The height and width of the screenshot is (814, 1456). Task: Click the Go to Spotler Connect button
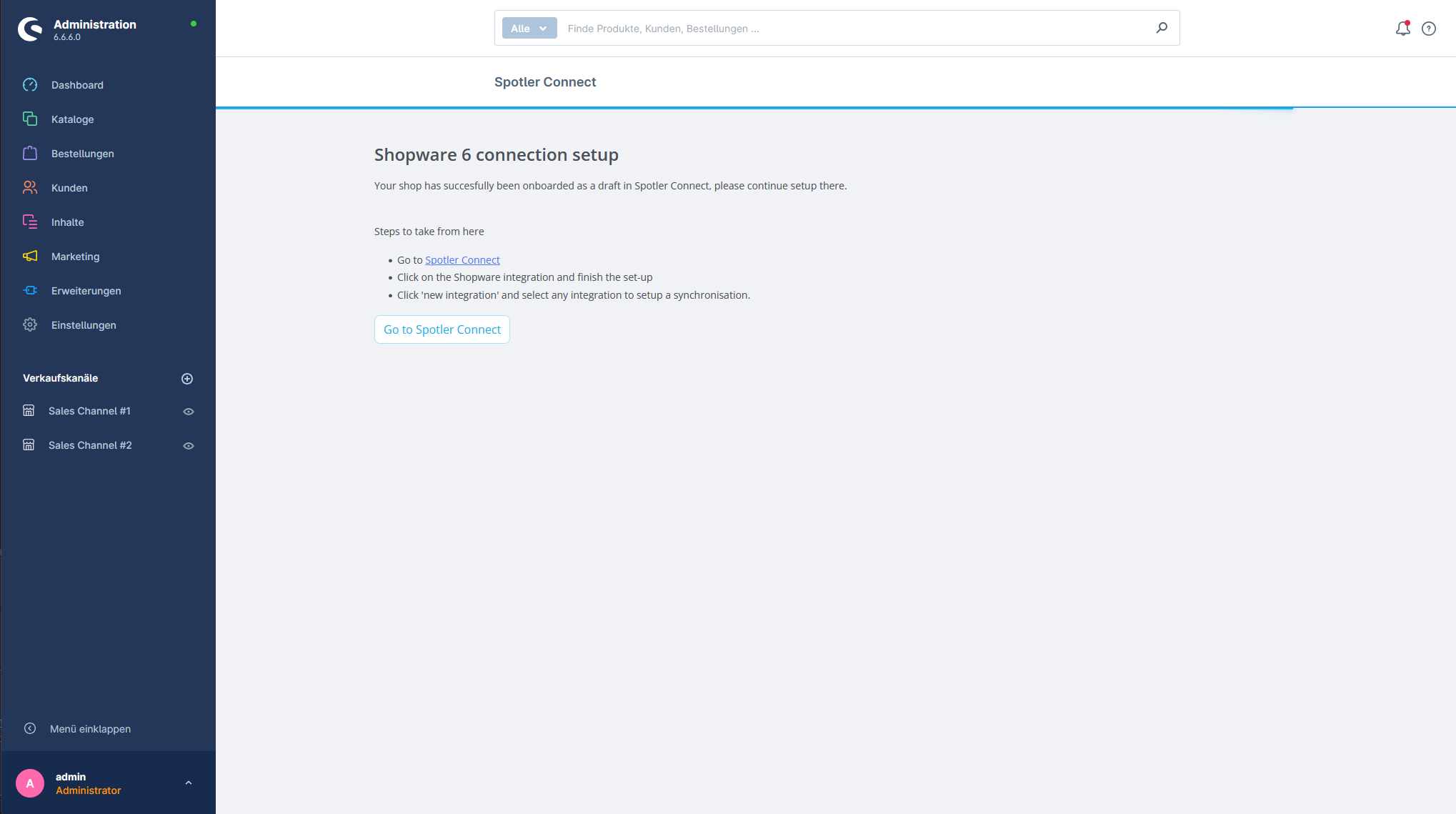tap(442, 329)
